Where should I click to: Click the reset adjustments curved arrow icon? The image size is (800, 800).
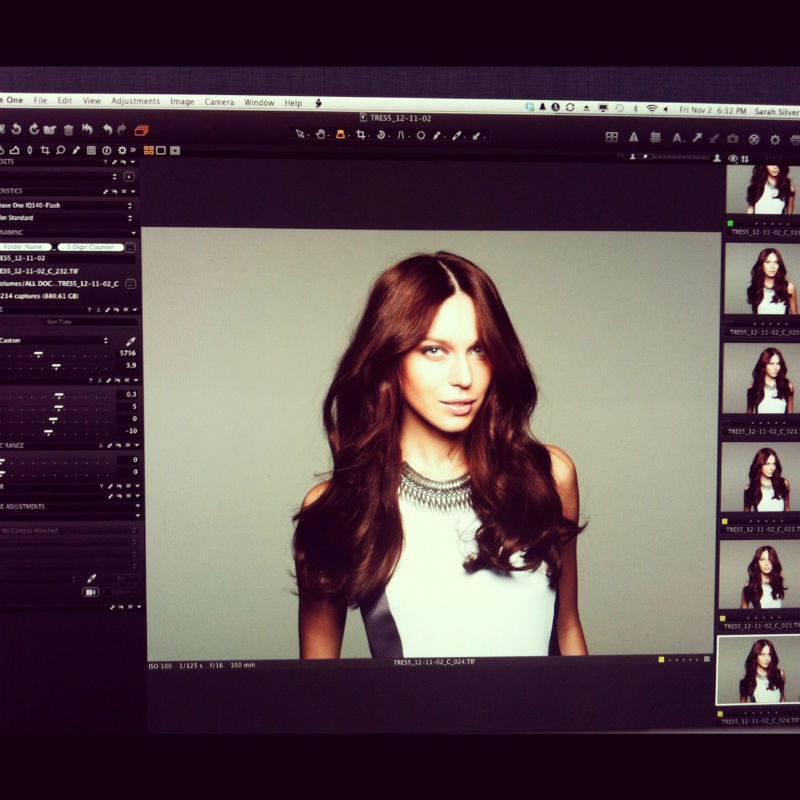[87, 129]
